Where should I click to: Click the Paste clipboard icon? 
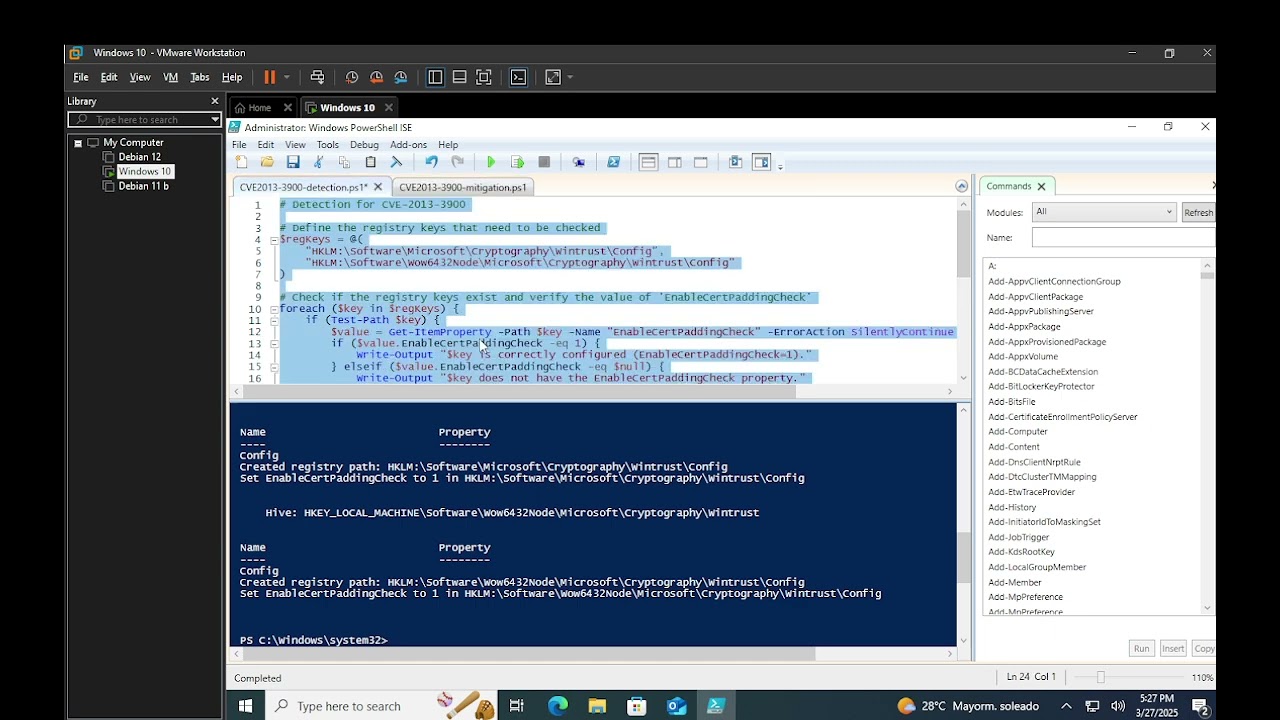point(370,162)
